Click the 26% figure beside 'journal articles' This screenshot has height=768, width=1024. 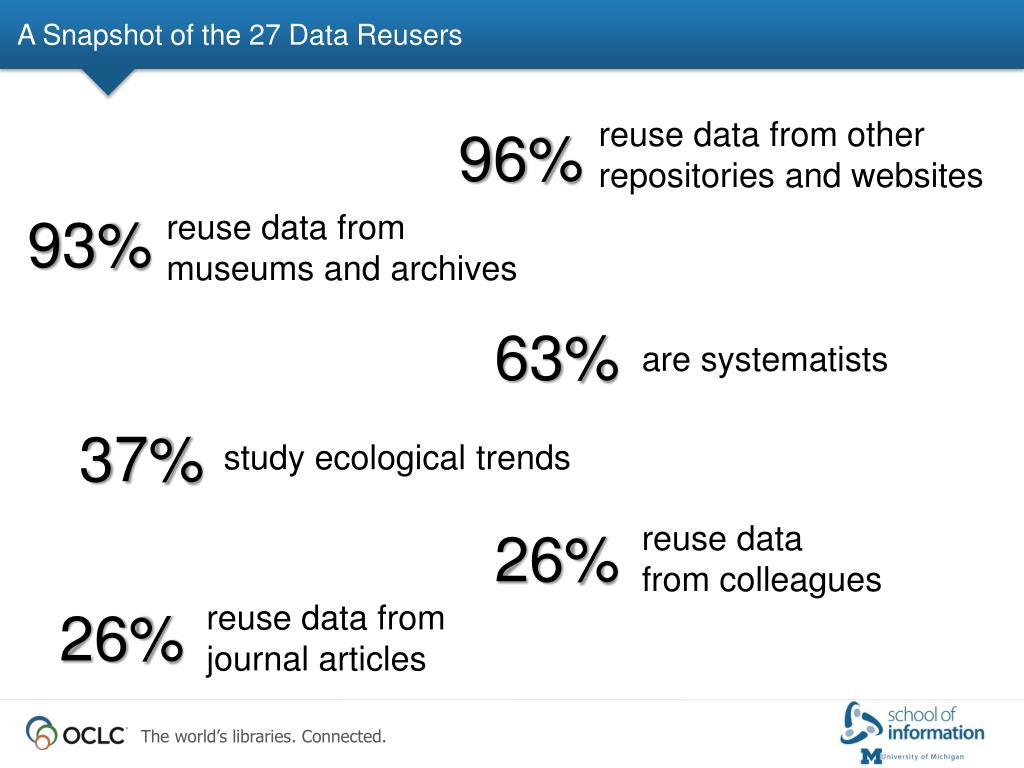121,639
